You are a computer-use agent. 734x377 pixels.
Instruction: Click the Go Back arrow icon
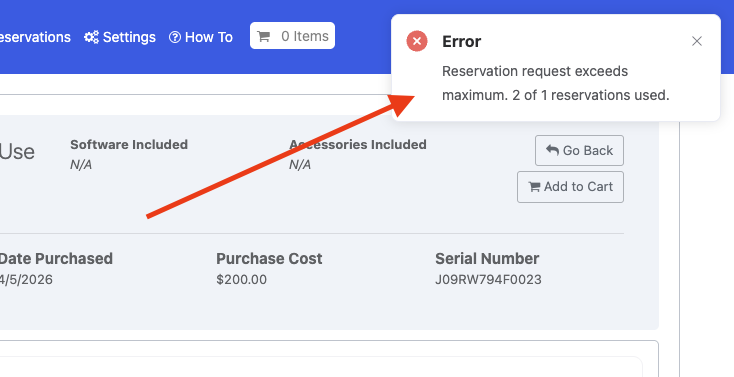(x=552, y=150)
